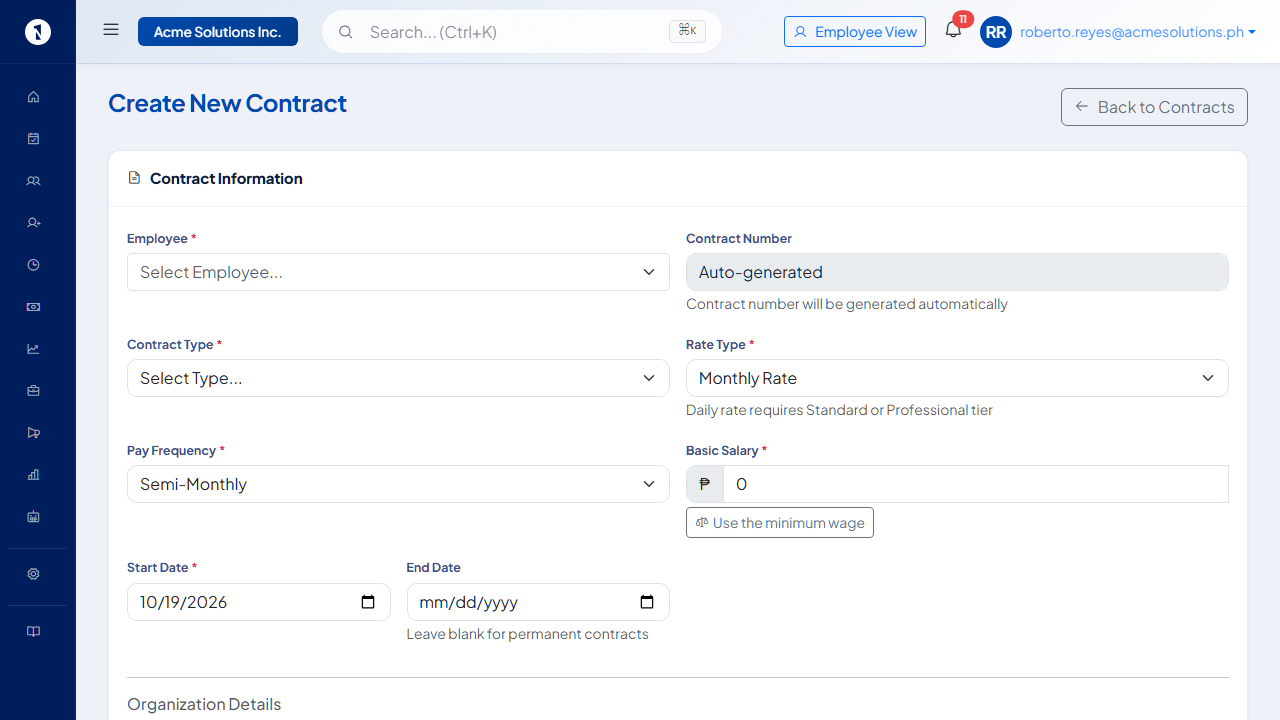Open the book documentation icon in sidebar
This screenshot has width=1280, height=720.
click(x=33, y=631)
